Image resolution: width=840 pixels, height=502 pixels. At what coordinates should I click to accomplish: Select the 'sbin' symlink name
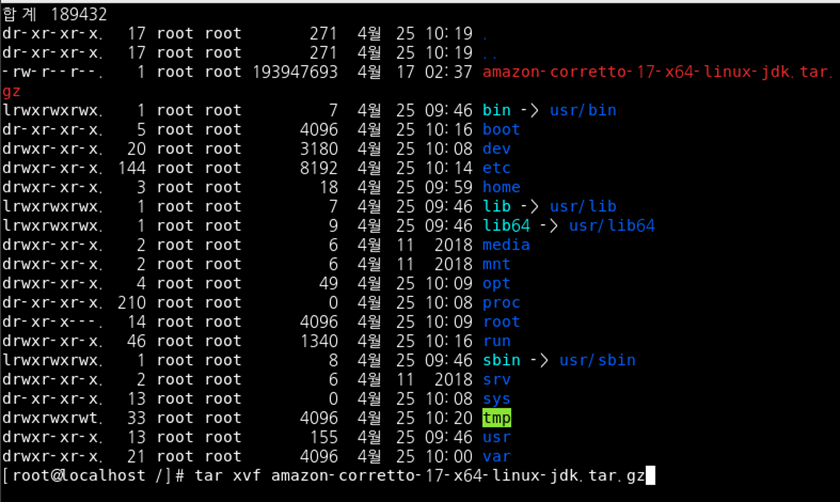coord(501,360)
